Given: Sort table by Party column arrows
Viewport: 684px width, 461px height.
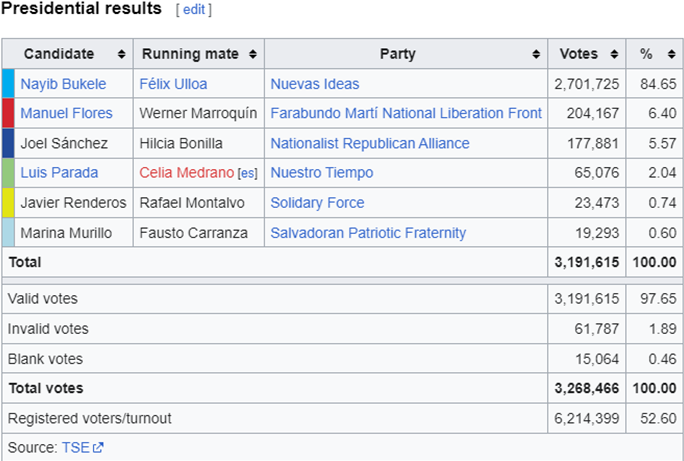Looking at the screenshot, I should (x=536, y=54).
